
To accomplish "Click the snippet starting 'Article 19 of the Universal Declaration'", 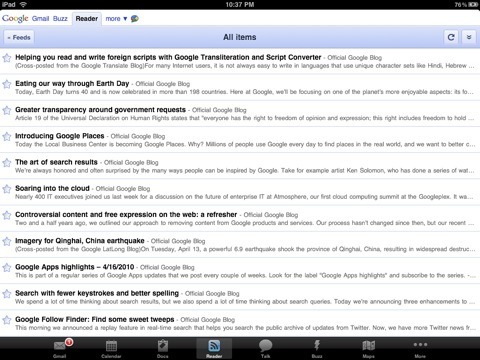I will (244, 118).
